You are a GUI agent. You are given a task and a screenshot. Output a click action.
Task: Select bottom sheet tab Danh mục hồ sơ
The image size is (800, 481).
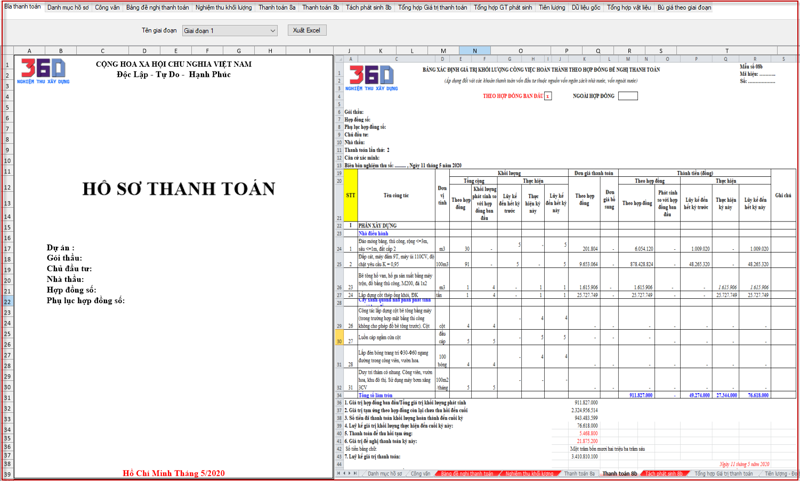click(385, 474)
